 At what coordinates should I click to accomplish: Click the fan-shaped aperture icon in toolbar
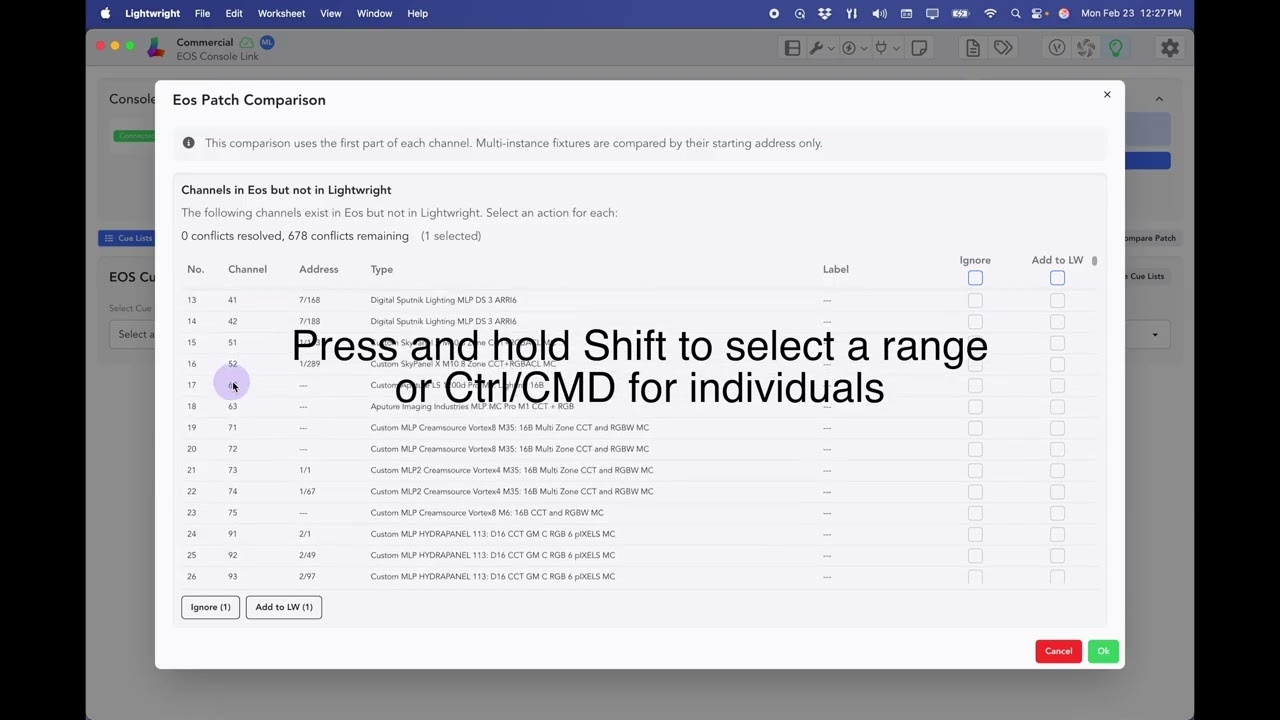click(x=1086, y=48)
